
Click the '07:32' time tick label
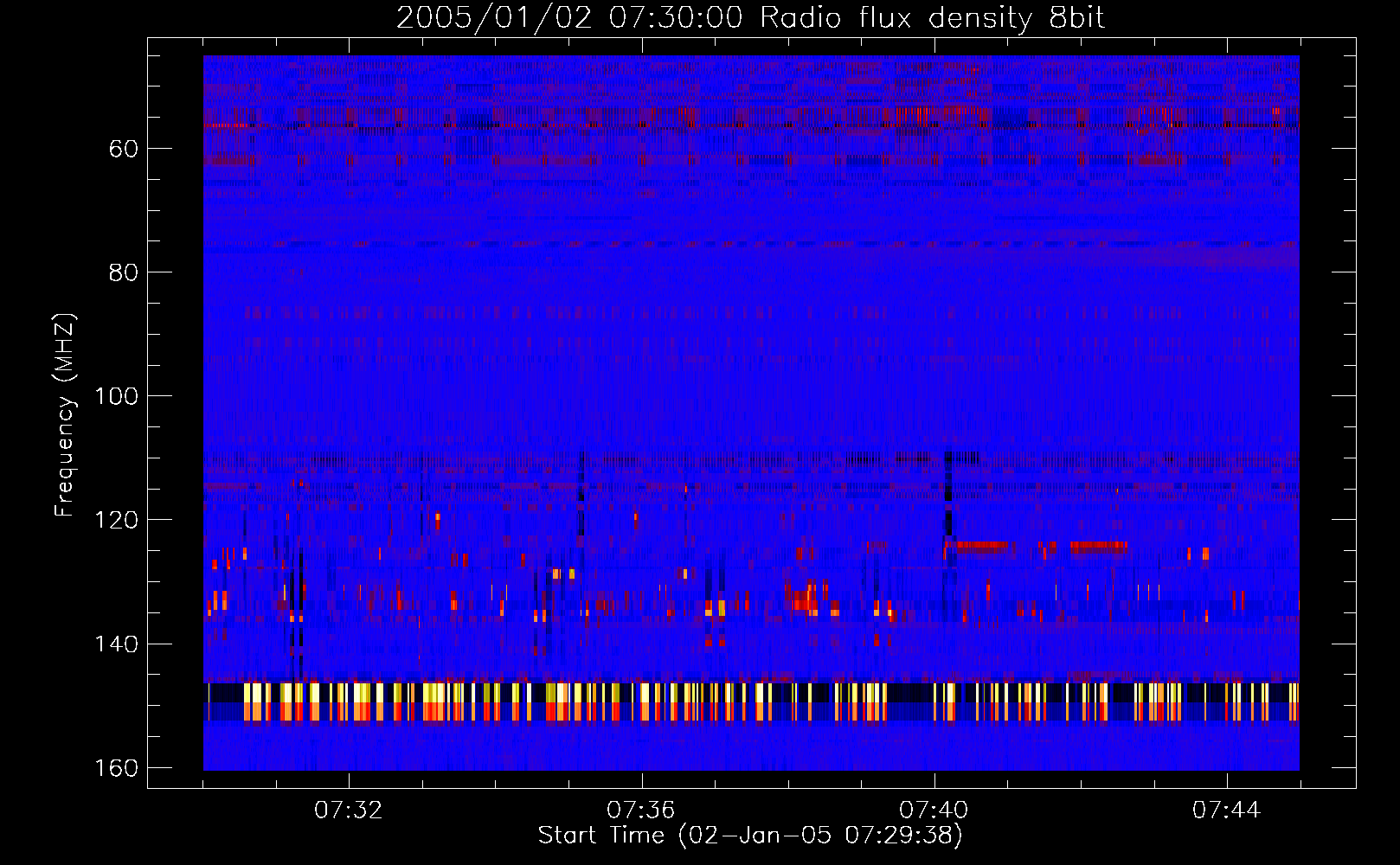(x=349, y=811)
